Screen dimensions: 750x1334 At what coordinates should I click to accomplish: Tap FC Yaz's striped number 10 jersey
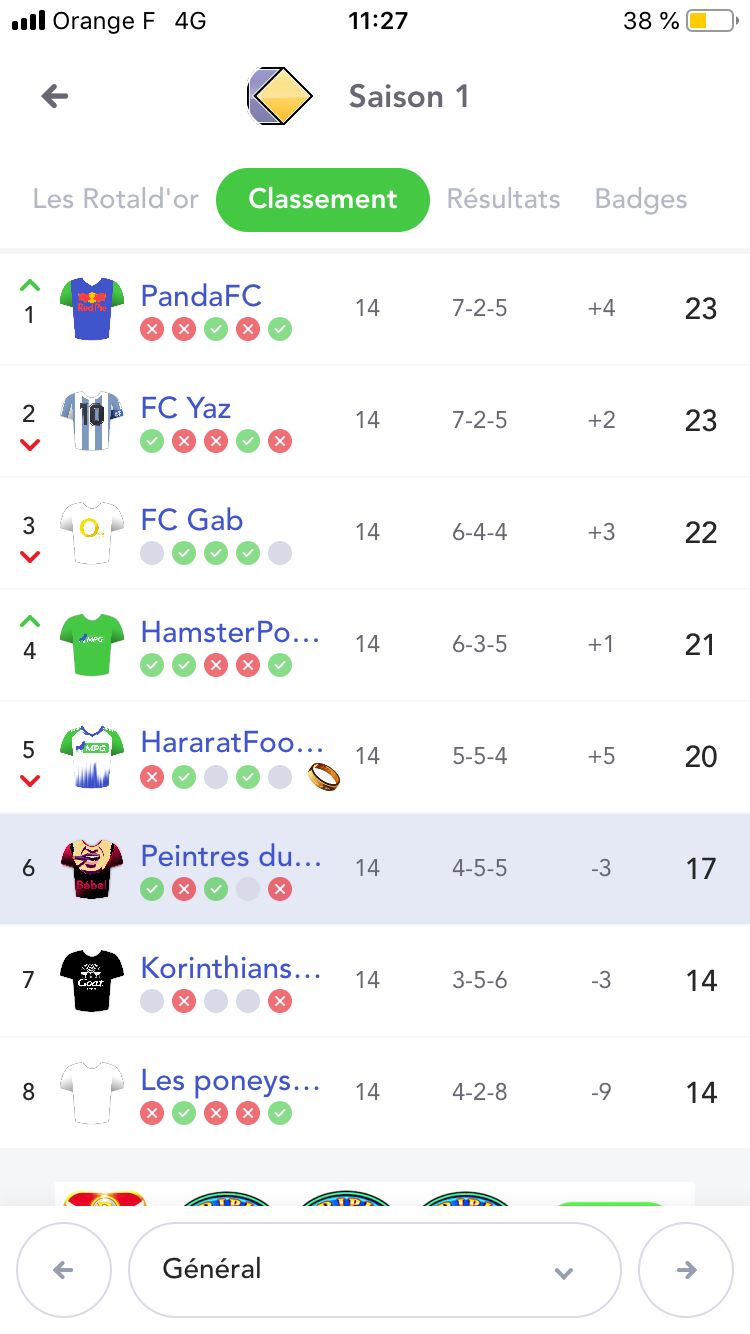pyautogui.click(x=90, y=420)
